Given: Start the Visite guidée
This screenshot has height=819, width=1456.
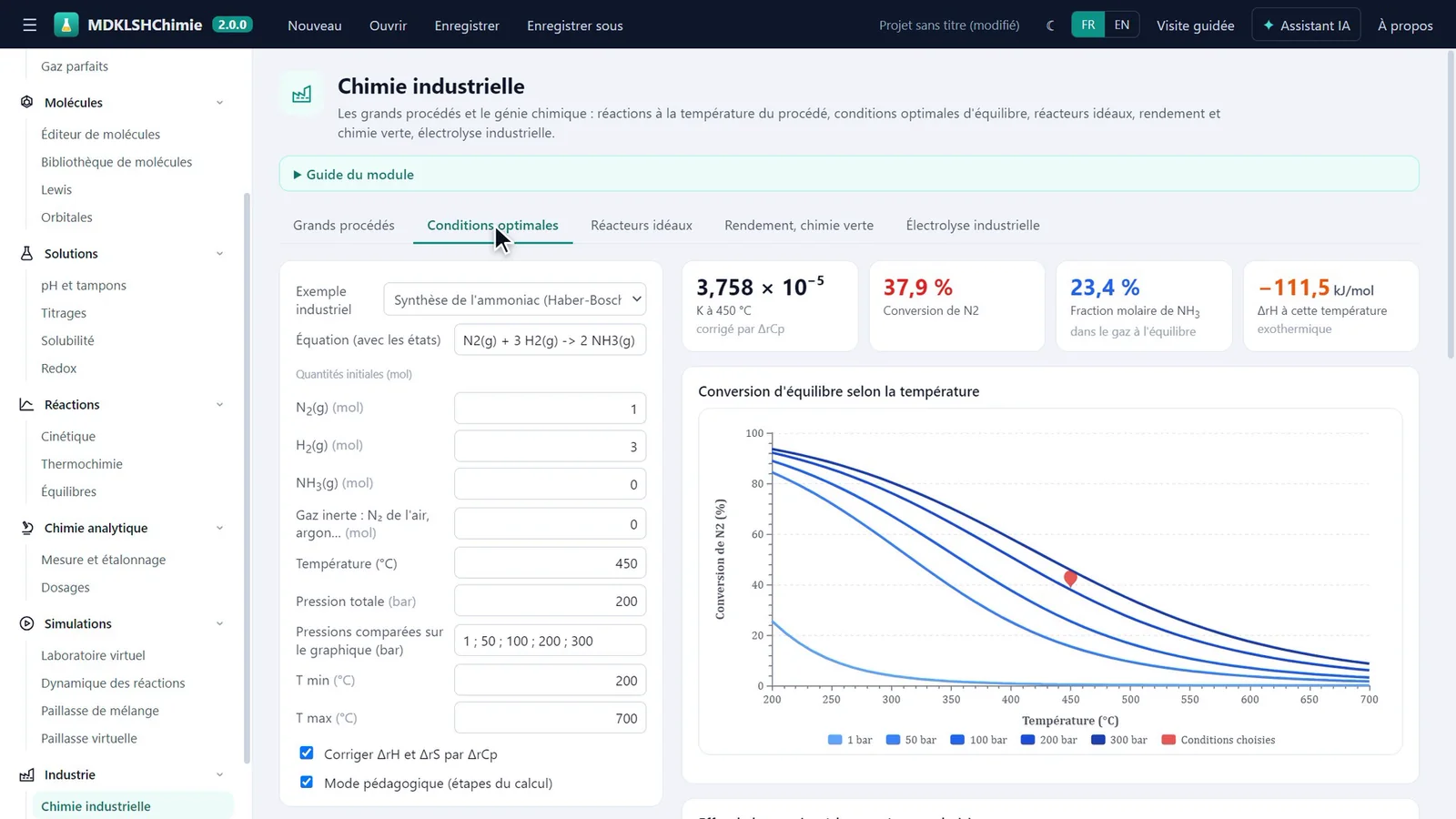Looking at the screenshot, I should [1196, 25].
